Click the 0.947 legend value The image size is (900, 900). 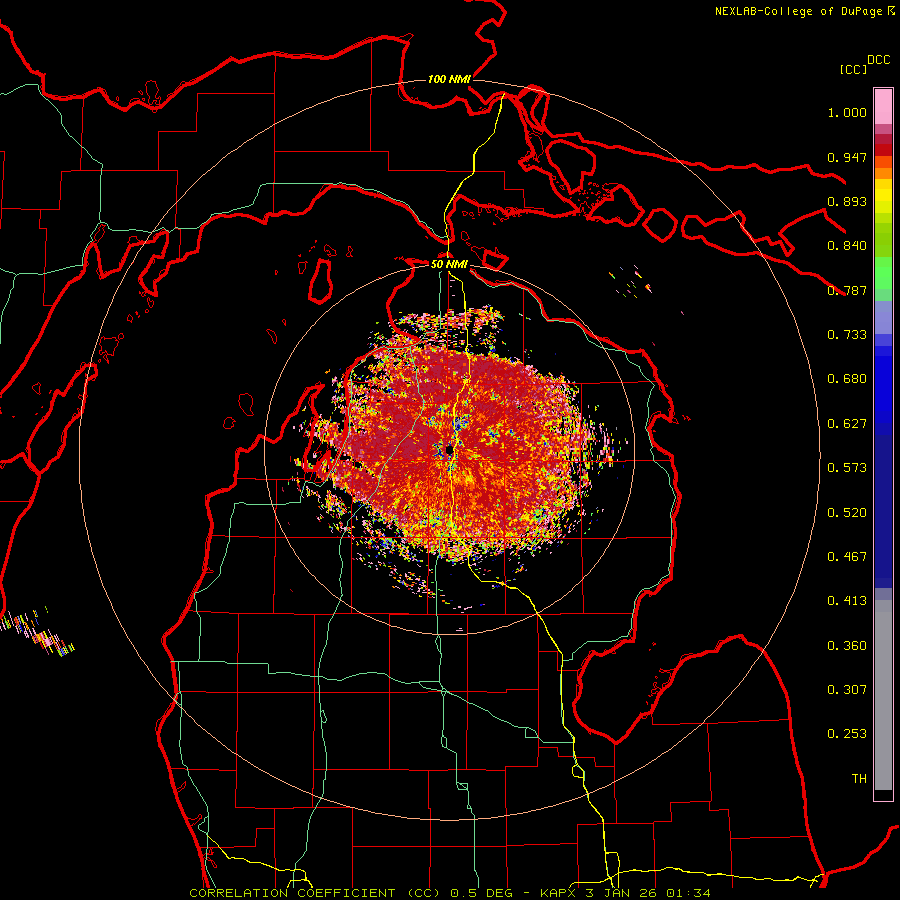pyautogui.click(x=847, y=158)
